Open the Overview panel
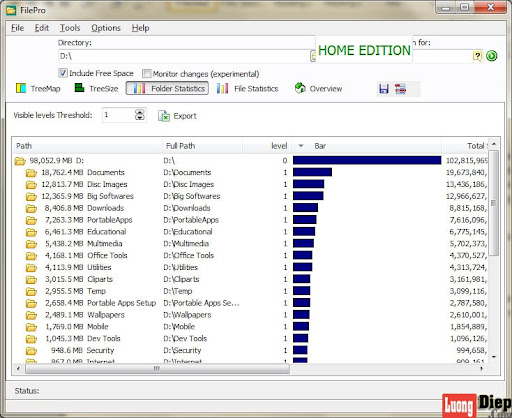 pyautogui.click(x=318, y=88)
